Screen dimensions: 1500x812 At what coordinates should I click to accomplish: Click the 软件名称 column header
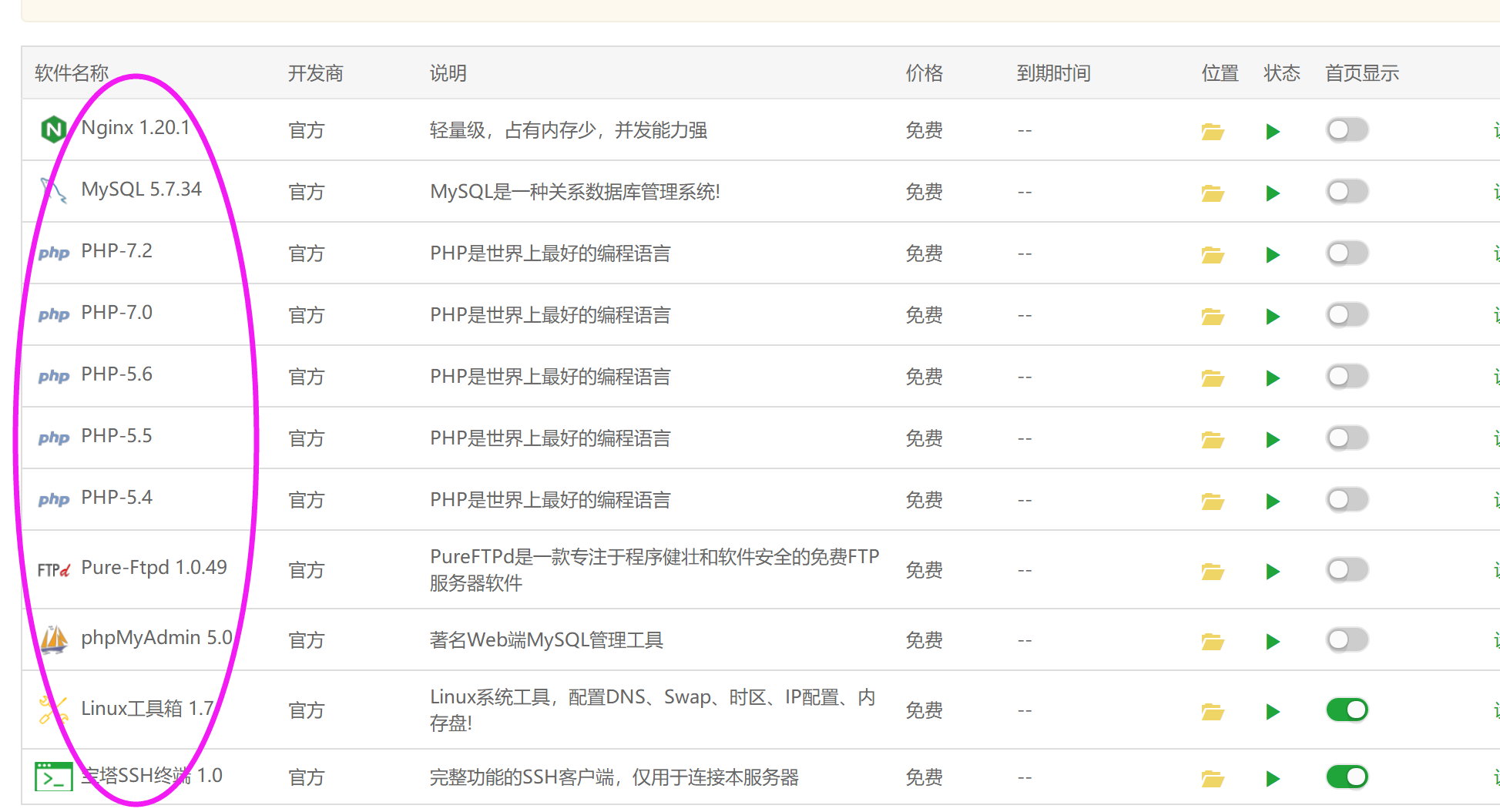pyautogui.click(x=70, y=72)
